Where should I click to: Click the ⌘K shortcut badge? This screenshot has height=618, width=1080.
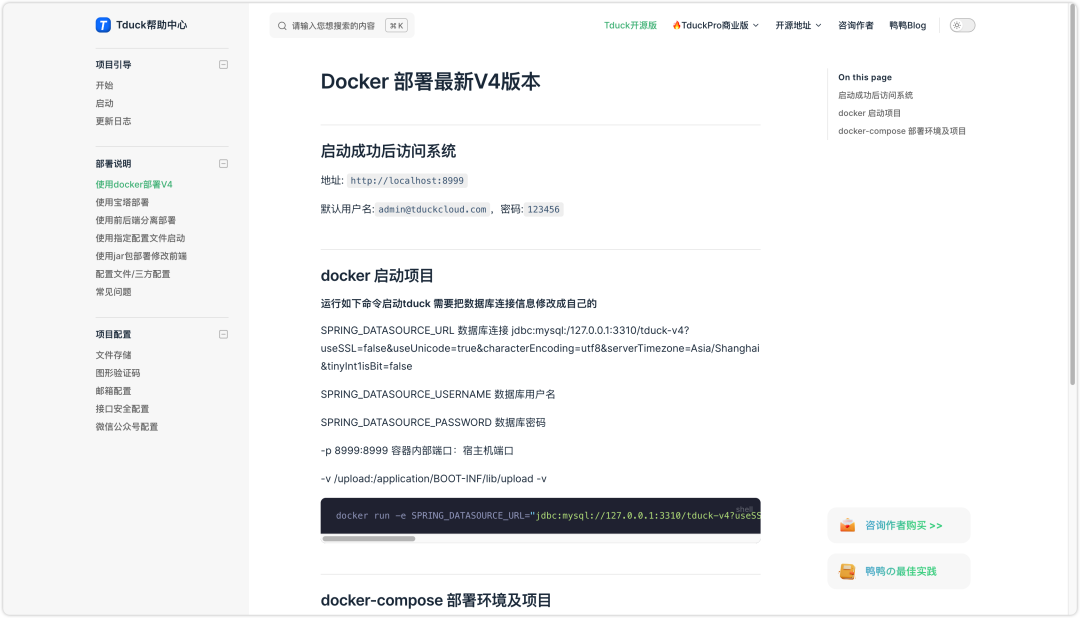396,26
